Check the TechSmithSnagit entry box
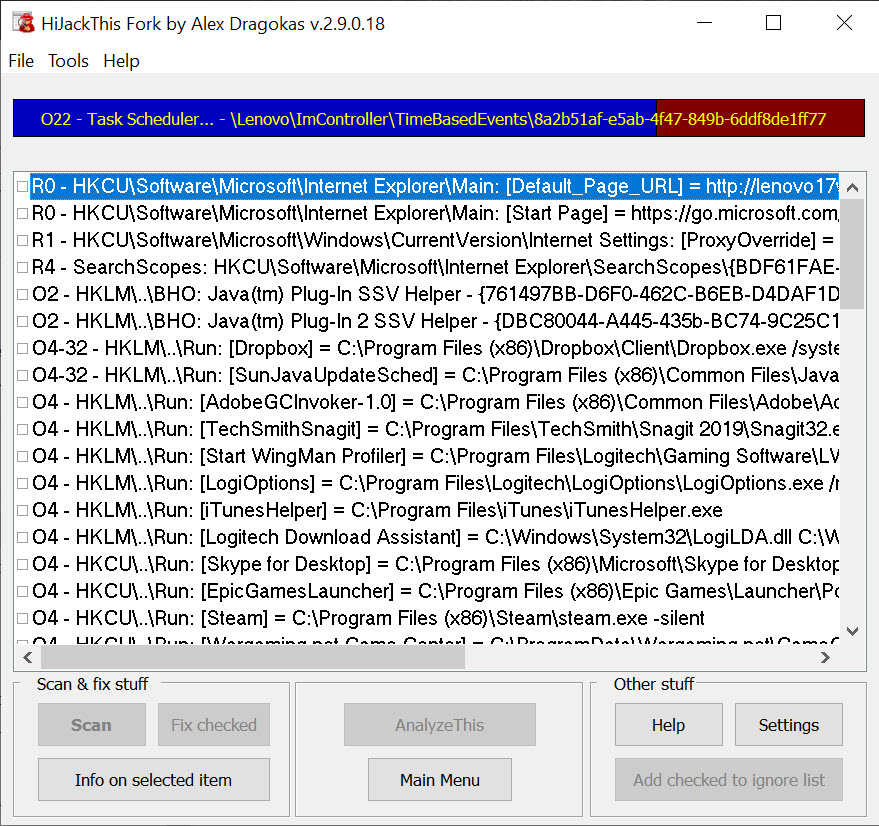This screenshot has width=879, height=826. point(22,429)
